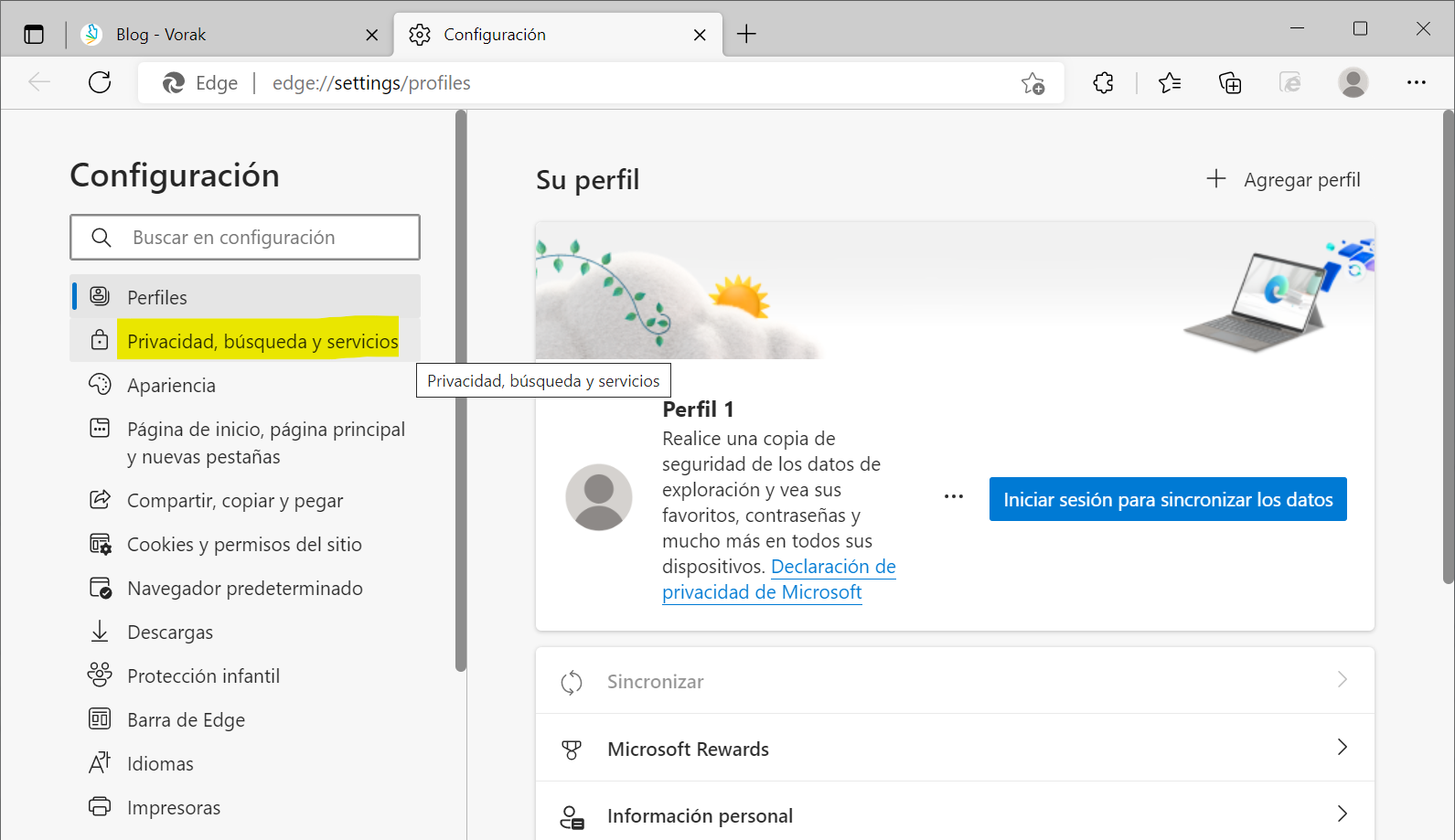Image resolution: width=1455 pixels, height=840 pixels.
Task: Close the Blog - Vorak tab
Action: (x=371, y=35)
